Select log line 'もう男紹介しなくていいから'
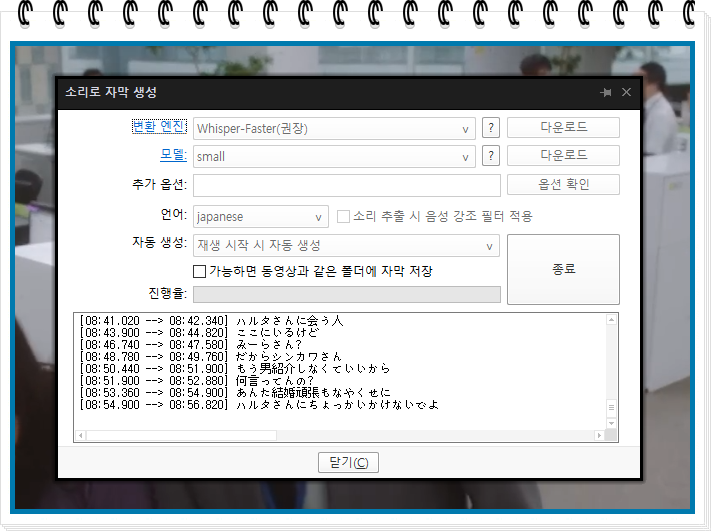 click(x=234, y=369)
